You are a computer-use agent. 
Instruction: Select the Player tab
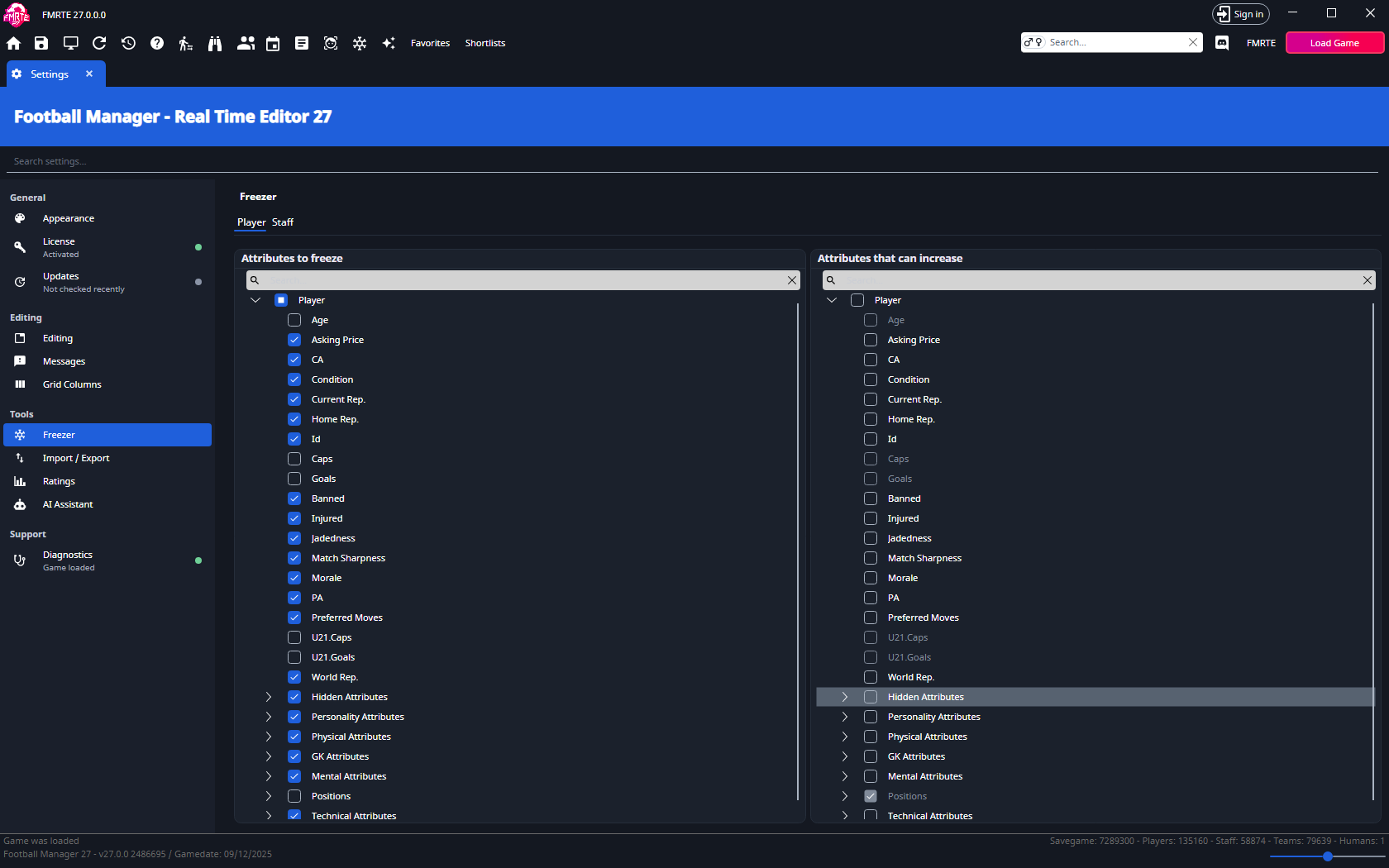coord(251,222)
